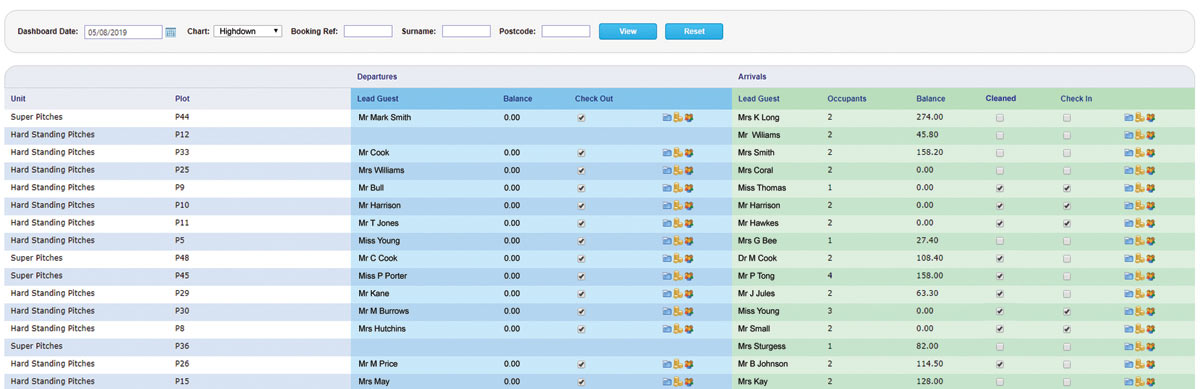Click coins icon for Mrs Sturgess arrival
The image size is (1200, 389).
[1140, 346]
